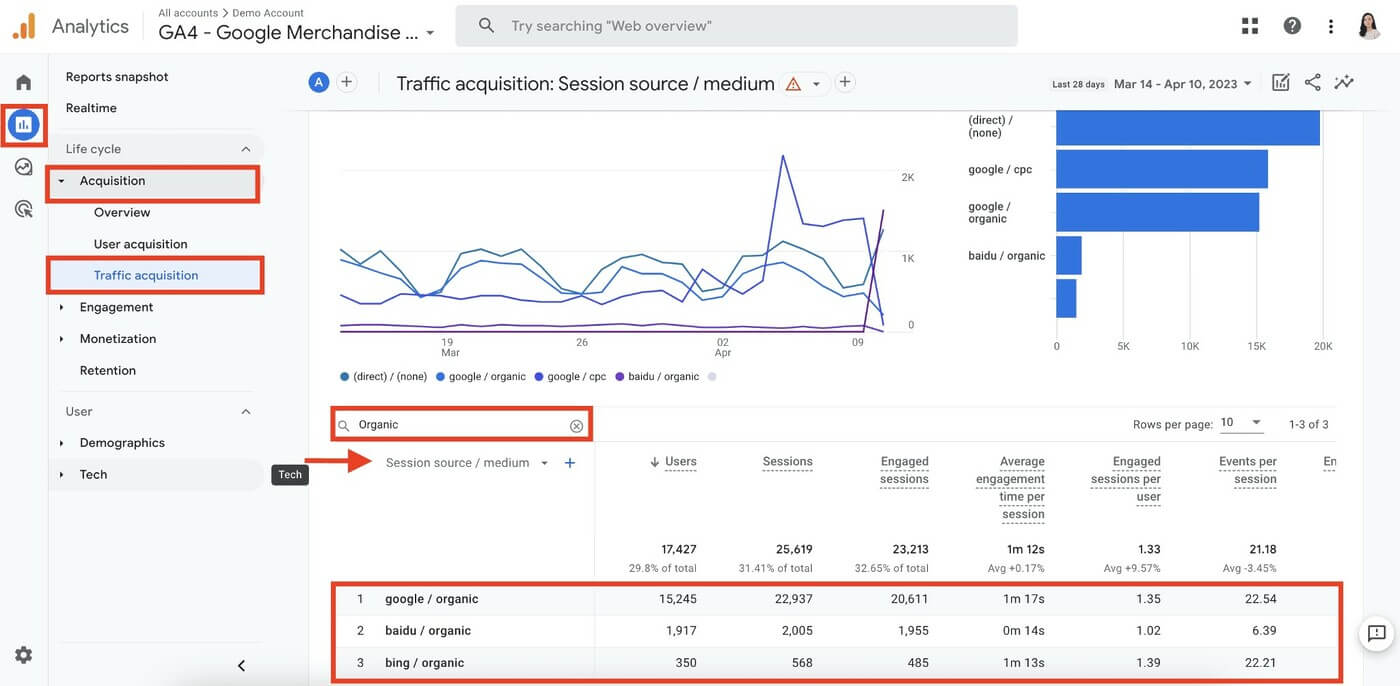The width and height of the screenshot is (1400, 686).
Task: Open the Insights sparkle icon
Action: (1344, 82)
